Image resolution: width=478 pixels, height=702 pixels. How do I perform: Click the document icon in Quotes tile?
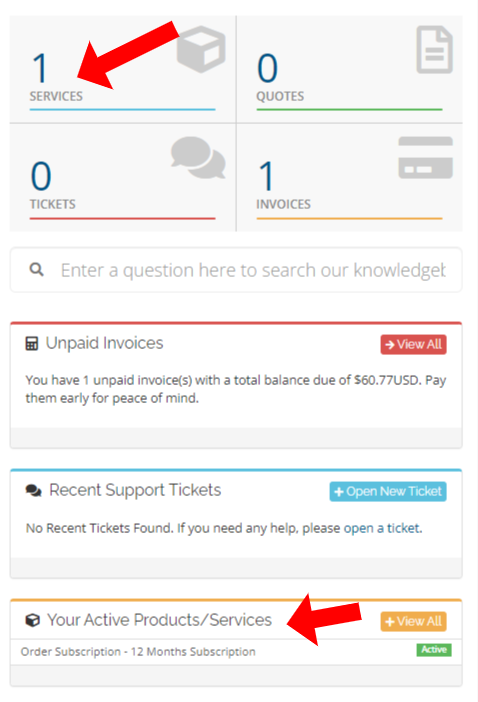point(434,49)
